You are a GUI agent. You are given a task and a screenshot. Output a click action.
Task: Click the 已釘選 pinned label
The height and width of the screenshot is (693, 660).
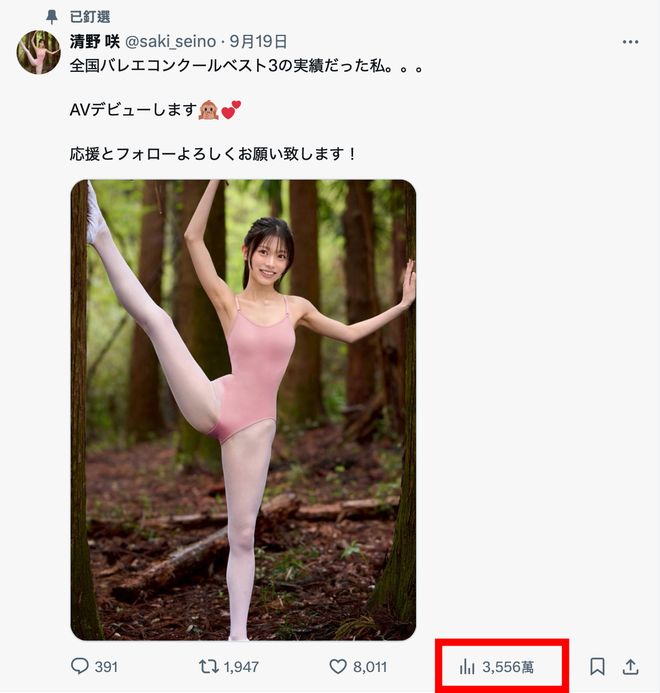(x=90, y=17)
